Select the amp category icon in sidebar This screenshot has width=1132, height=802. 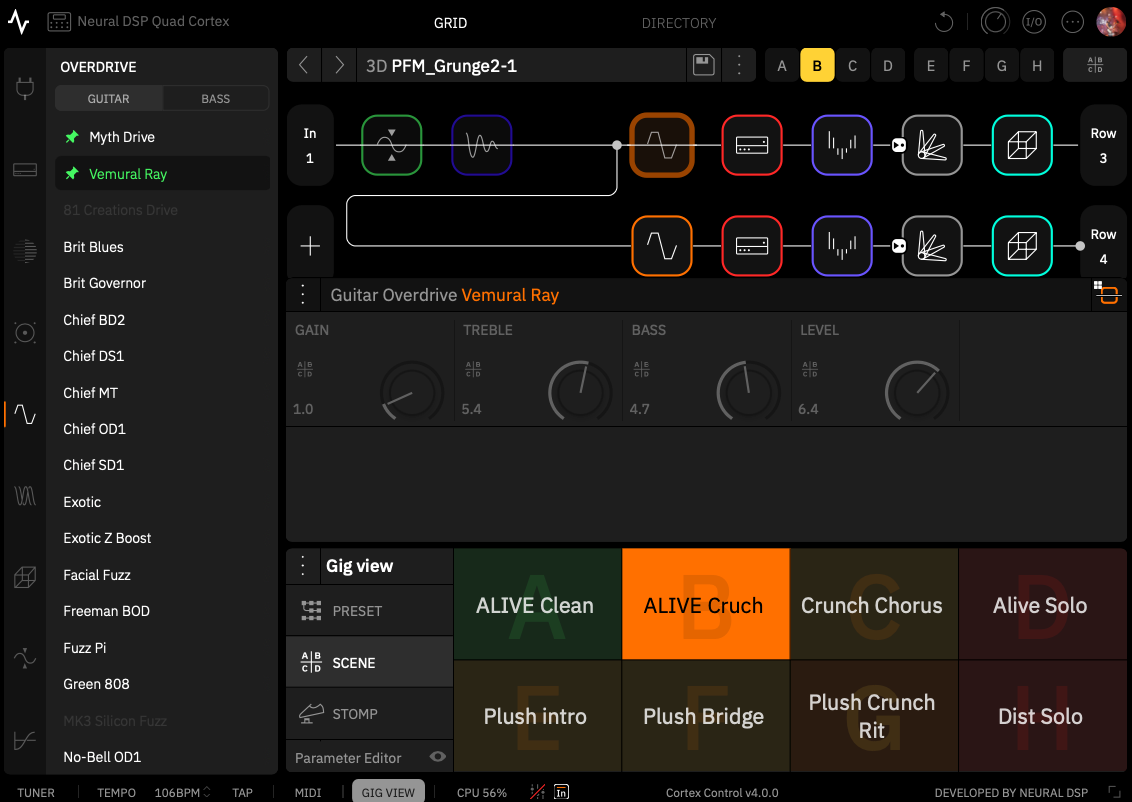coord(25,170)
